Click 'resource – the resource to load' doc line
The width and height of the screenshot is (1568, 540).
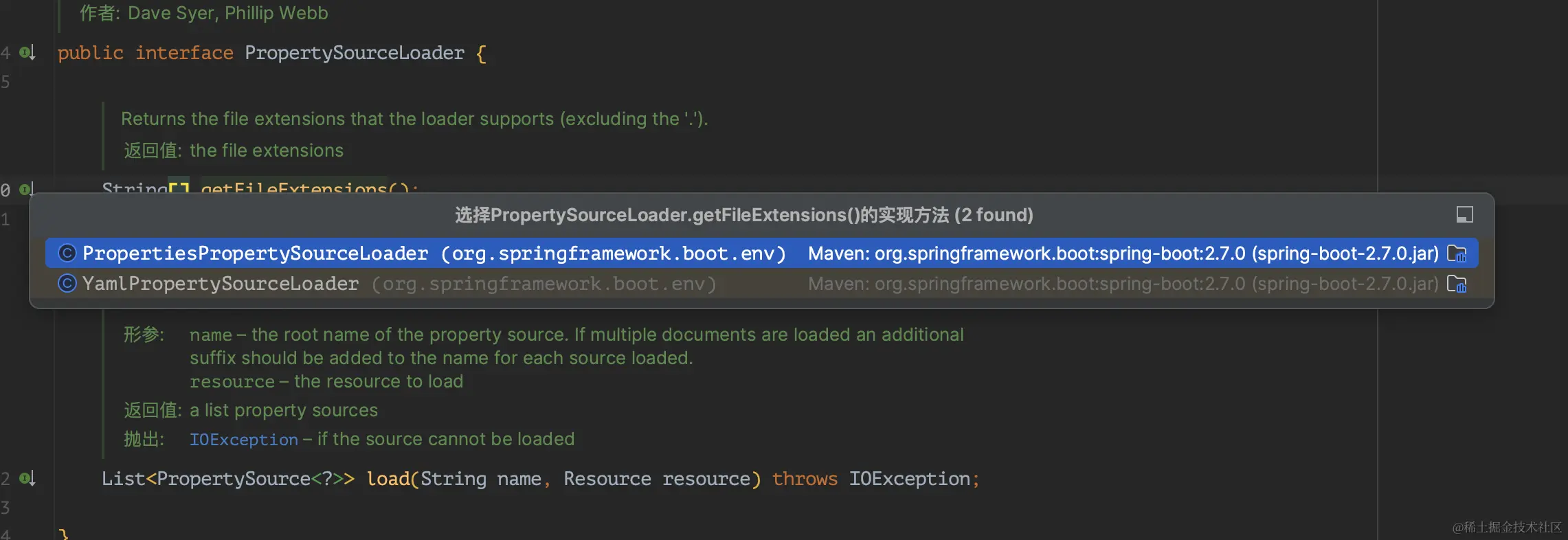click(326, 381)
